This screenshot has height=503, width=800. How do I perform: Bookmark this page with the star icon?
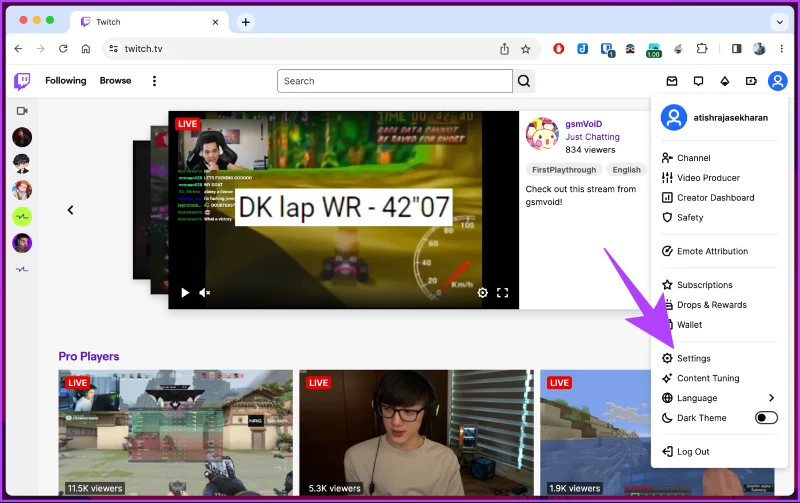526,49
